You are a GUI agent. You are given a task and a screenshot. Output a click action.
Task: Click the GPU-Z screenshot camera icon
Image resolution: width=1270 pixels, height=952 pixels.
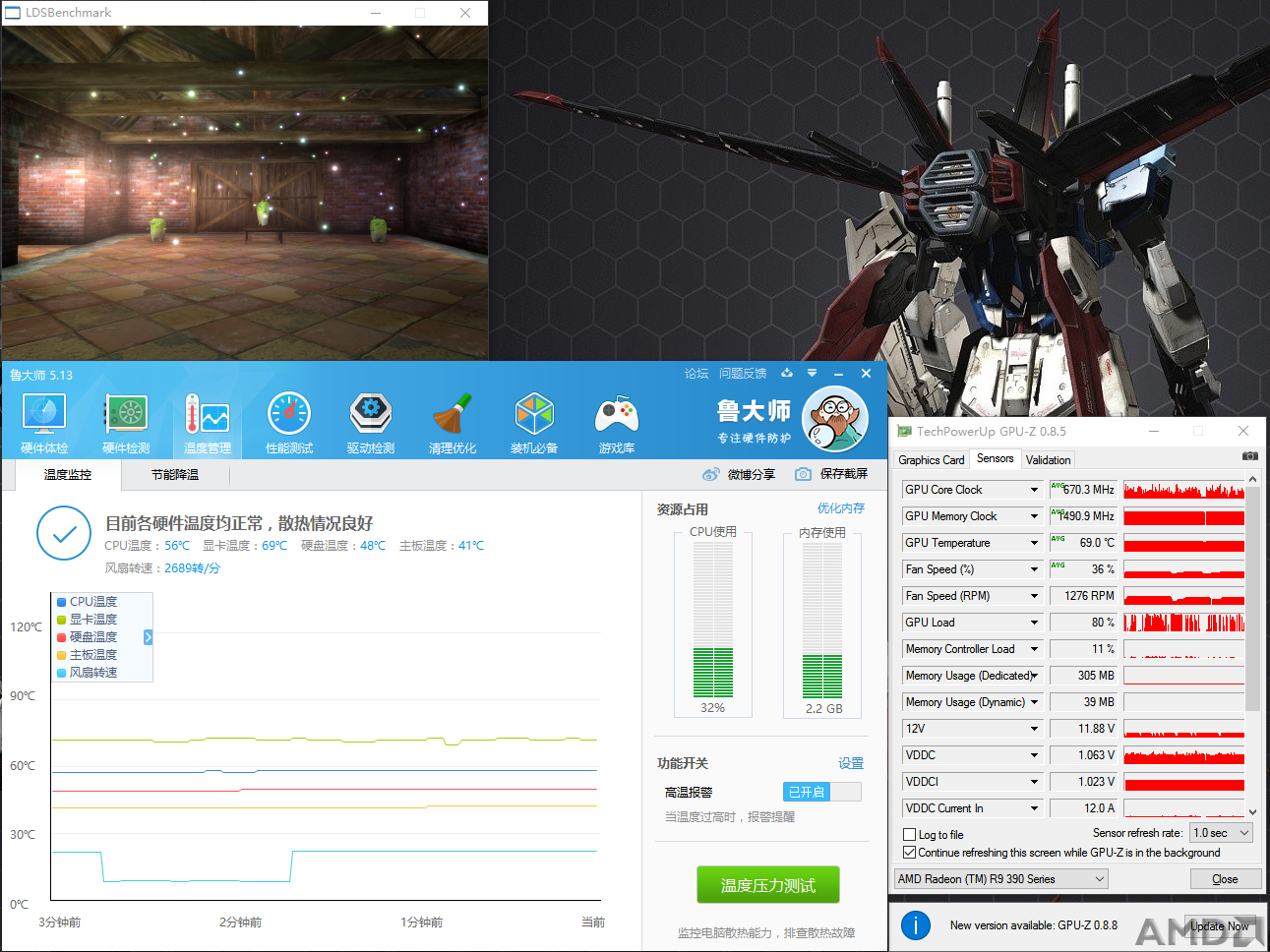coord(1249,456)
